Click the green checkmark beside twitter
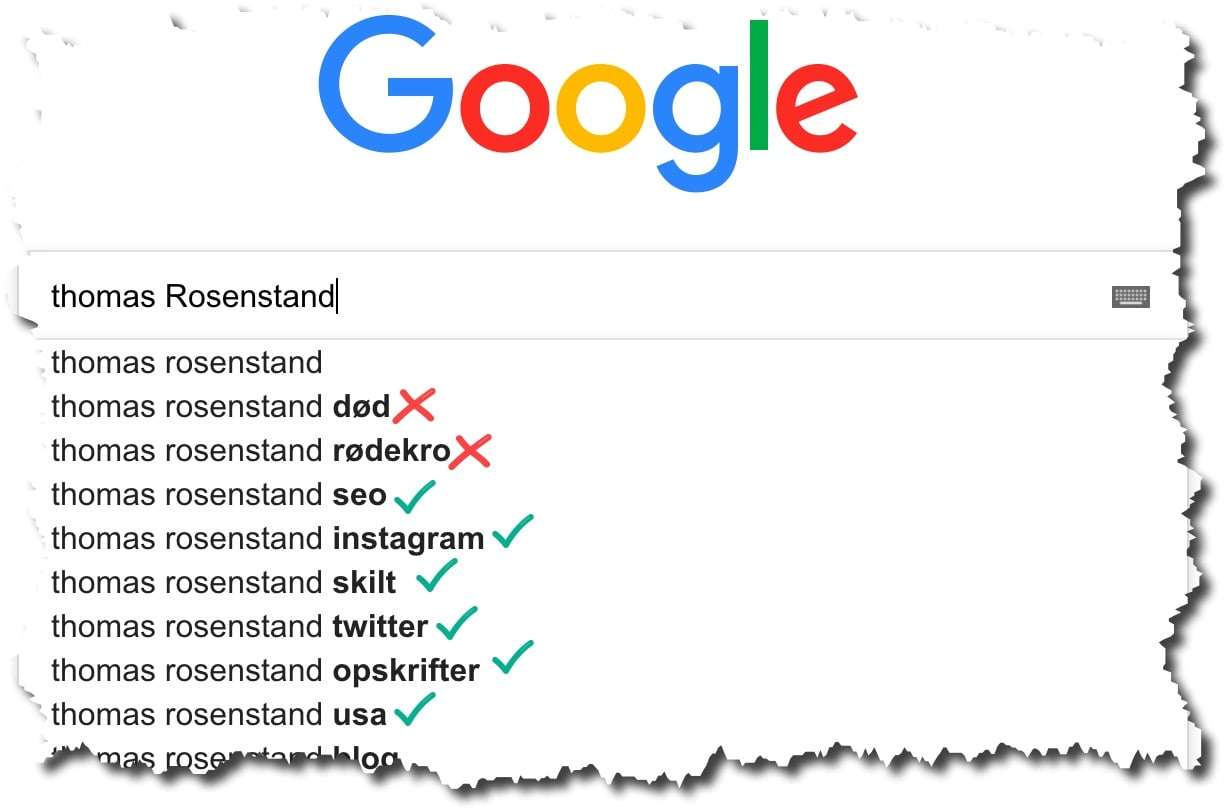Image resolution: width=1226 pixels, height=810 pixels. [x=457, y=623]
